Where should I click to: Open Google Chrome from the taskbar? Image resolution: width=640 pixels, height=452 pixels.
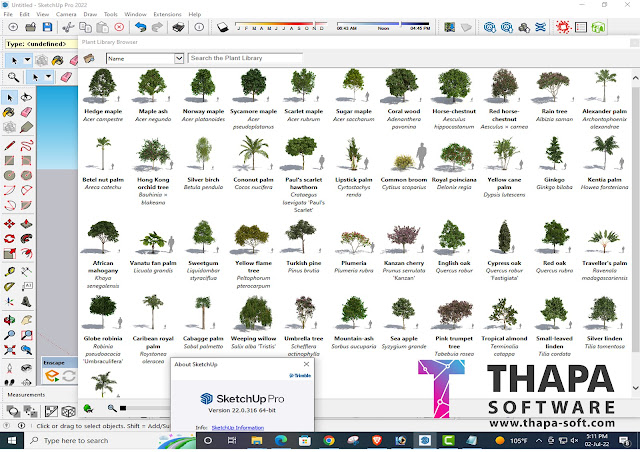pyautogui.click(x=329, y=441)
